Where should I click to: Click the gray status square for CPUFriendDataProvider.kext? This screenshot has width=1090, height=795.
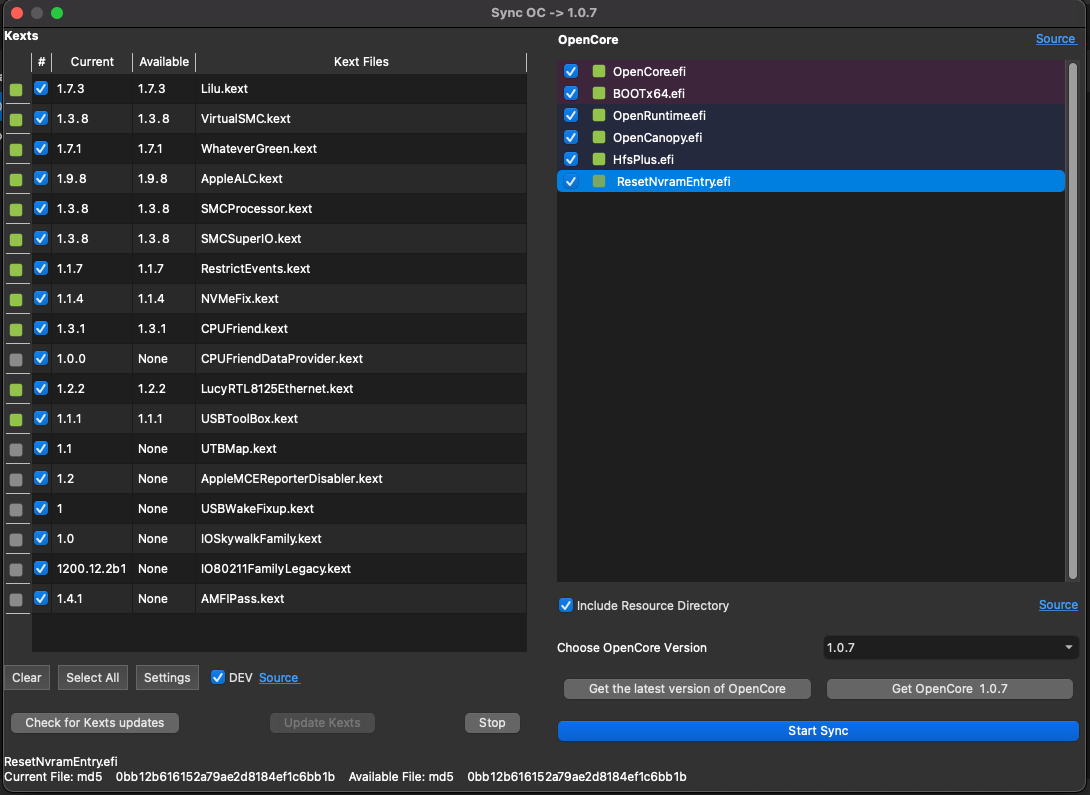(x=16, y=359)
